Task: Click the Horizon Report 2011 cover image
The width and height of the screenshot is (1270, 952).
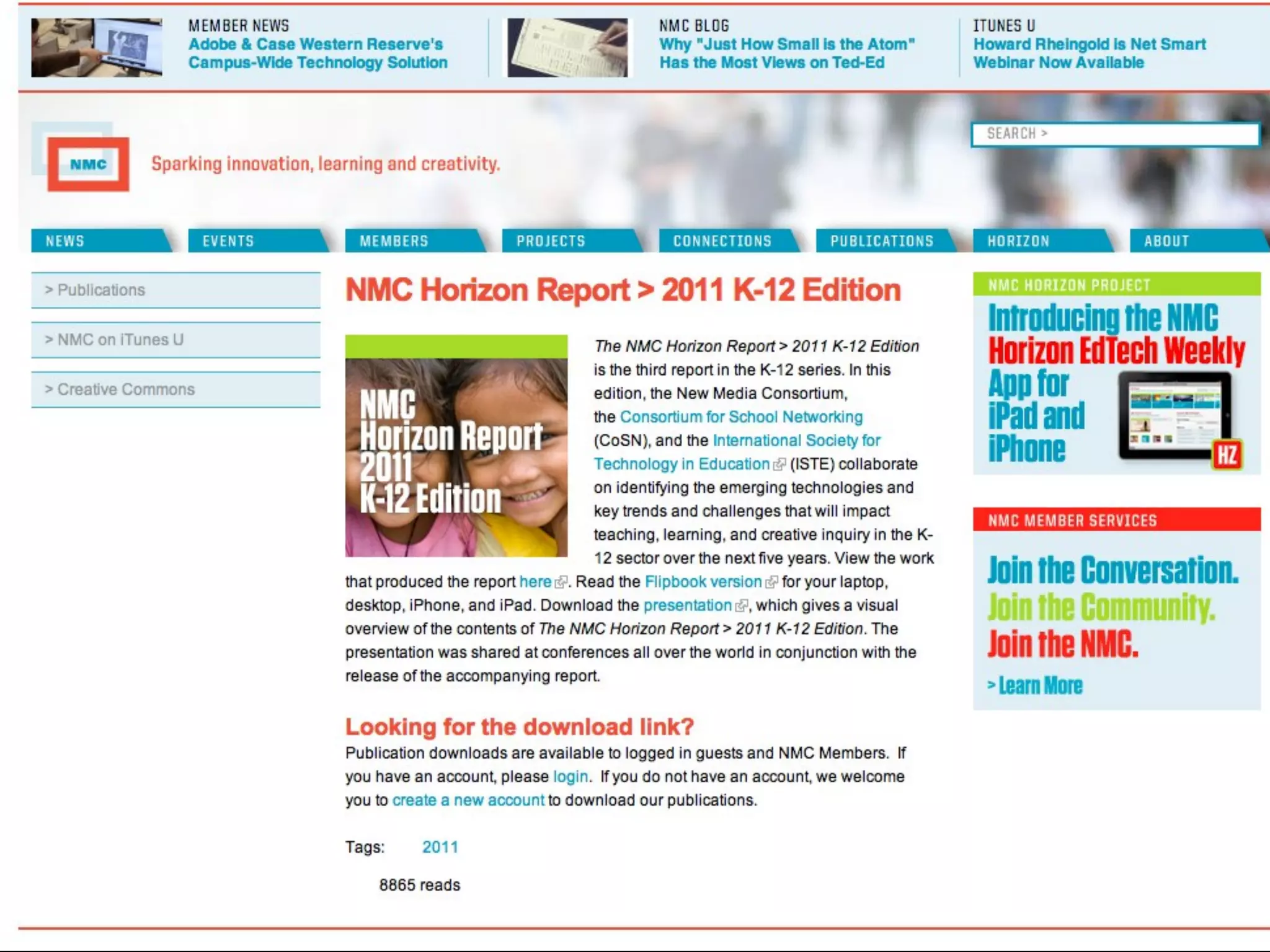Action: coord(456,446)
